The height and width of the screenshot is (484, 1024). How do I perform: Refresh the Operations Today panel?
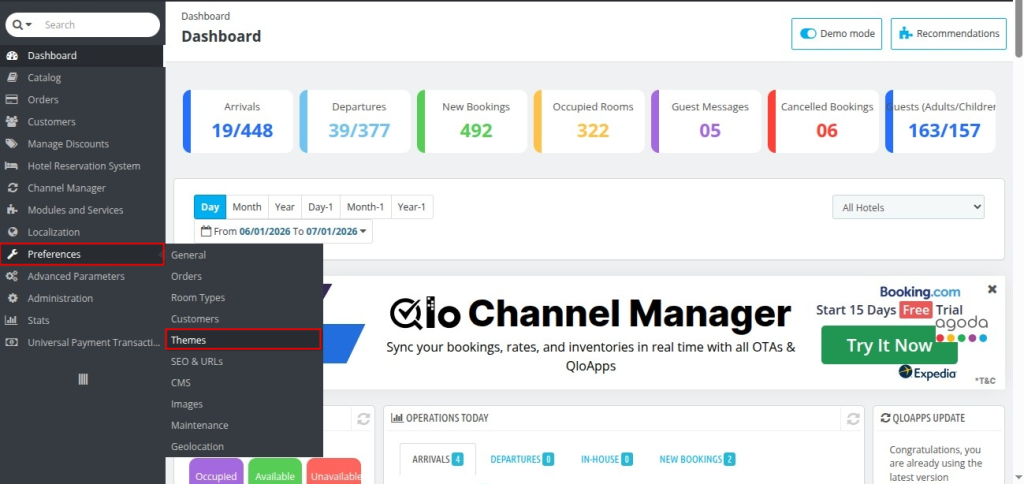coord(853,419)
